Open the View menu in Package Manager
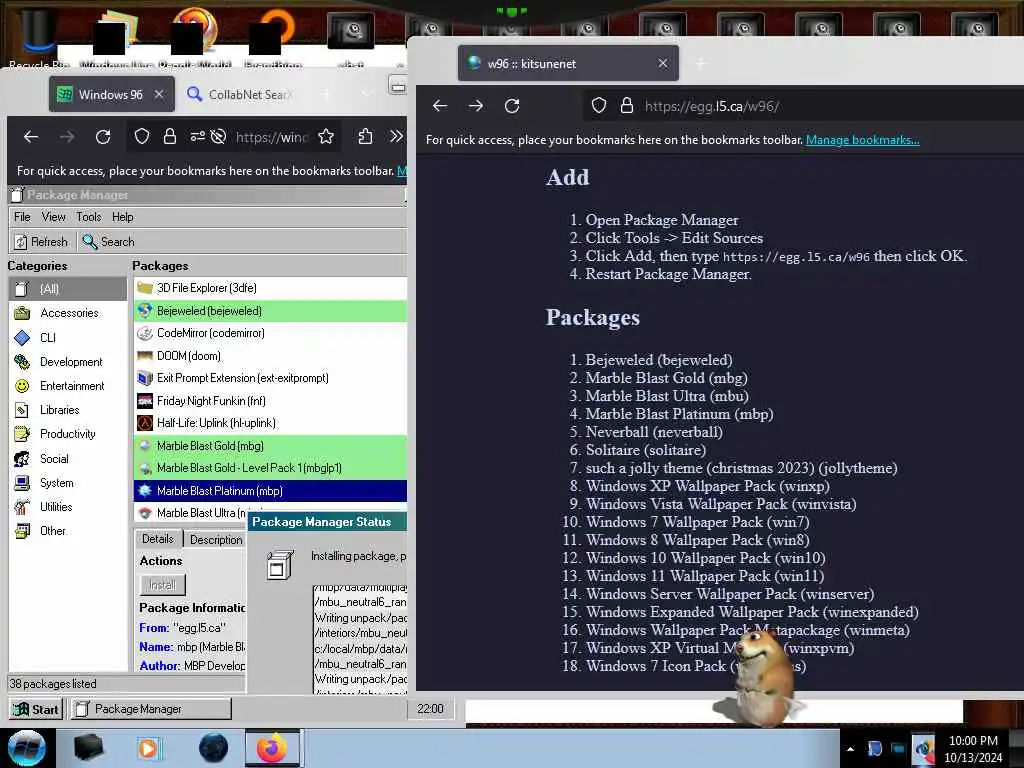This screenshot has height=768, width=1024. click(54, 217)
